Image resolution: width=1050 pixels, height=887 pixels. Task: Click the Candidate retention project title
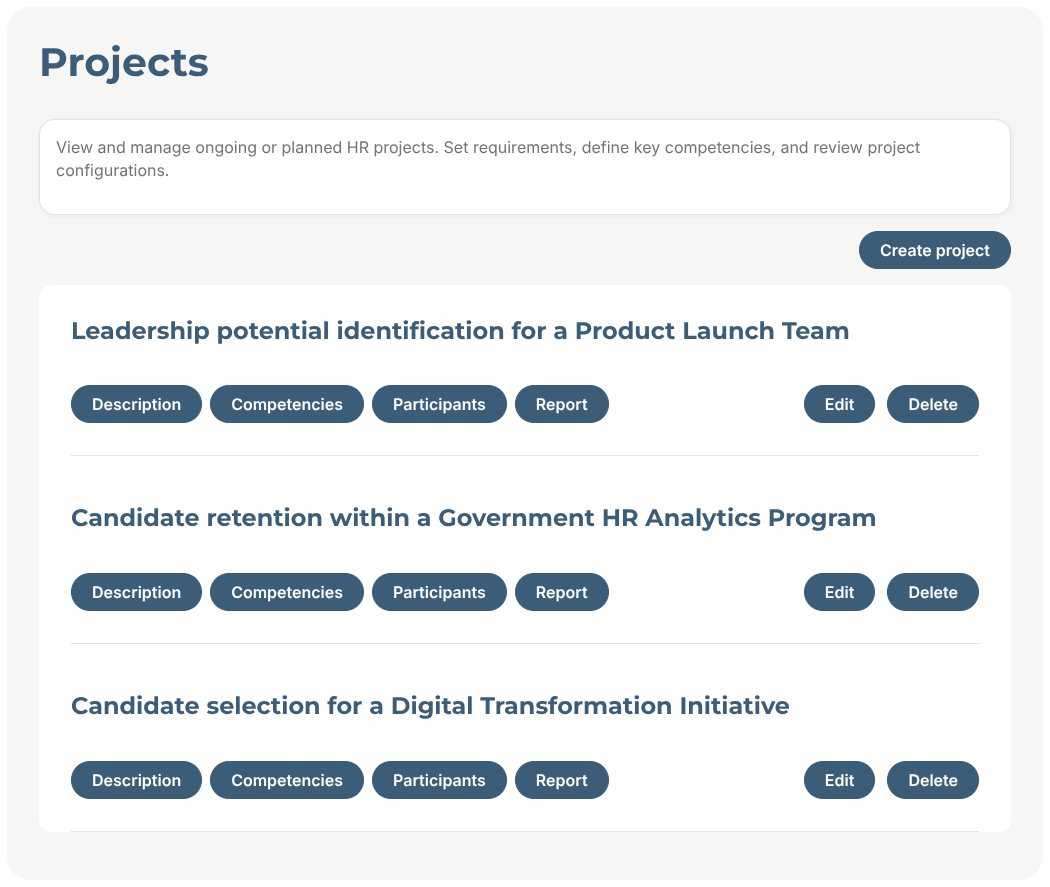click(473, 518)
